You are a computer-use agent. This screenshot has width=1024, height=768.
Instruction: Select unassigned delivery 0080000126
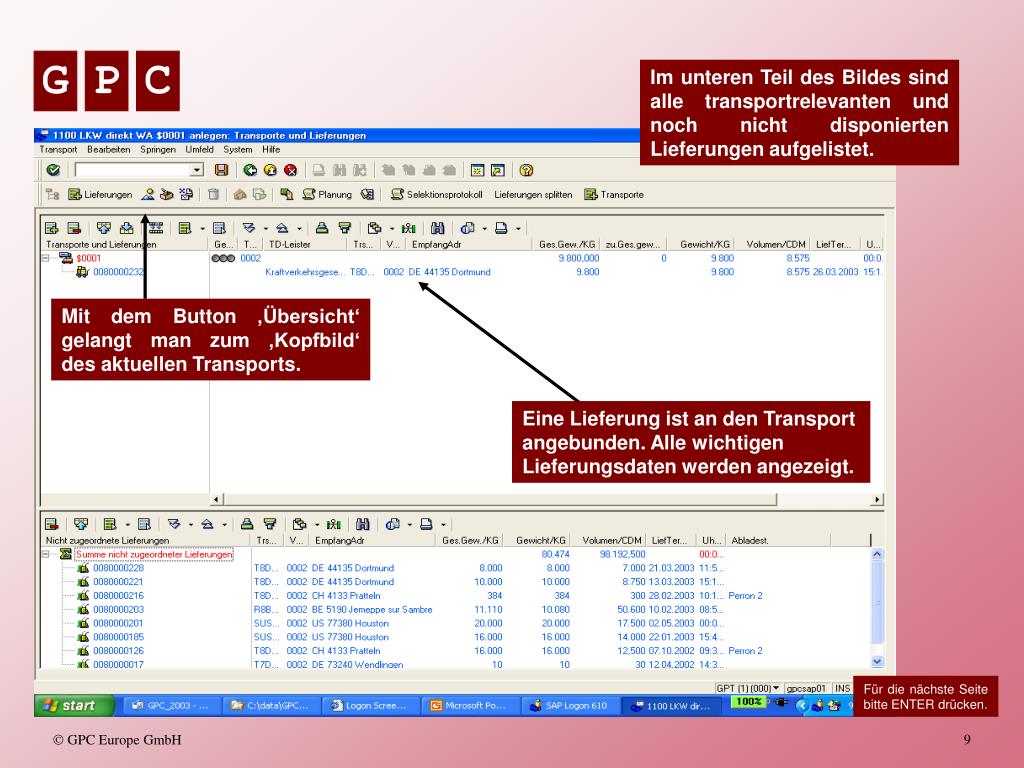pos(118,650)
